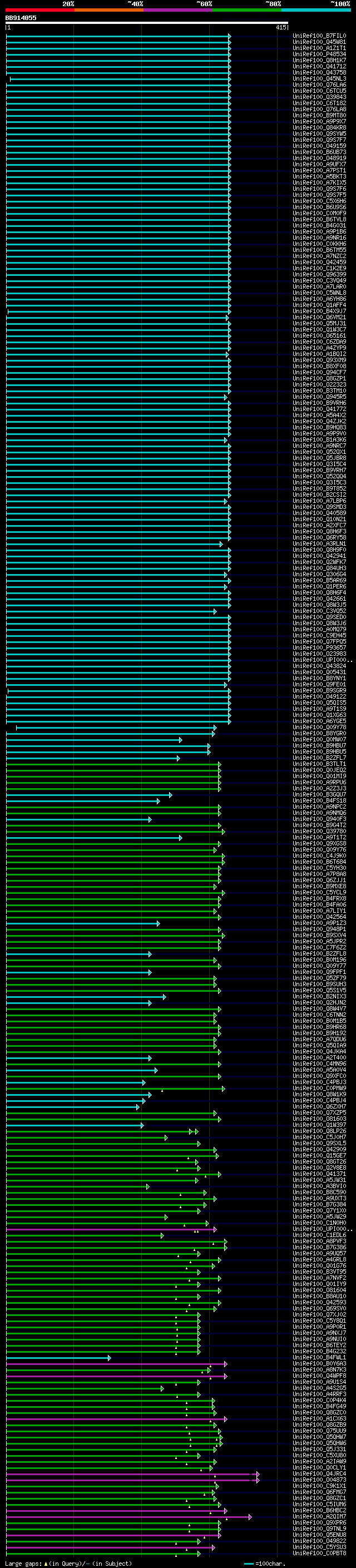Select hit UniRef100_B6TVL8
The height and width of the screenshot is (1568, 356).
[x=319, y=220]
